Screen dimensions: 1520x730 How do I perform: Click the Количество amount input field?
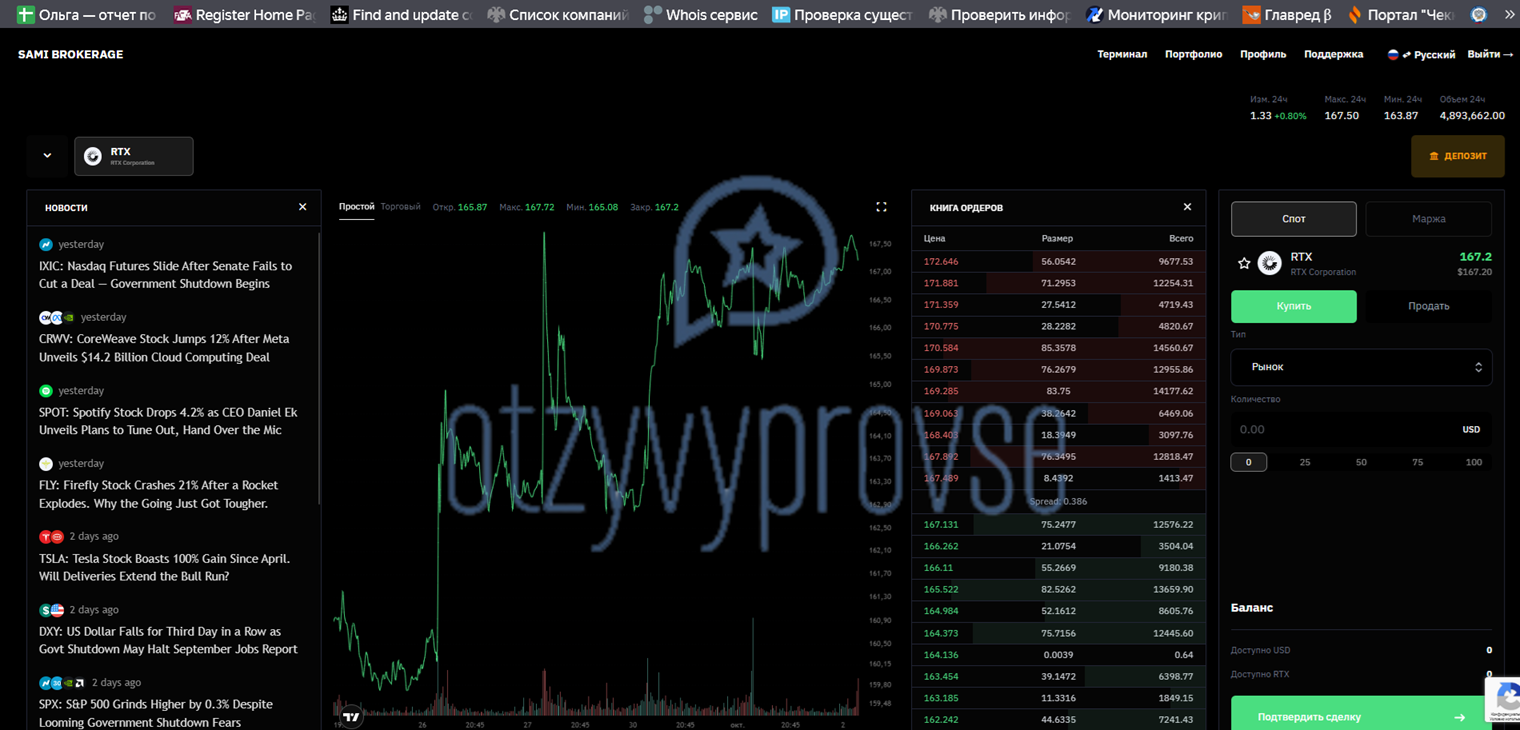[1361, 429]
